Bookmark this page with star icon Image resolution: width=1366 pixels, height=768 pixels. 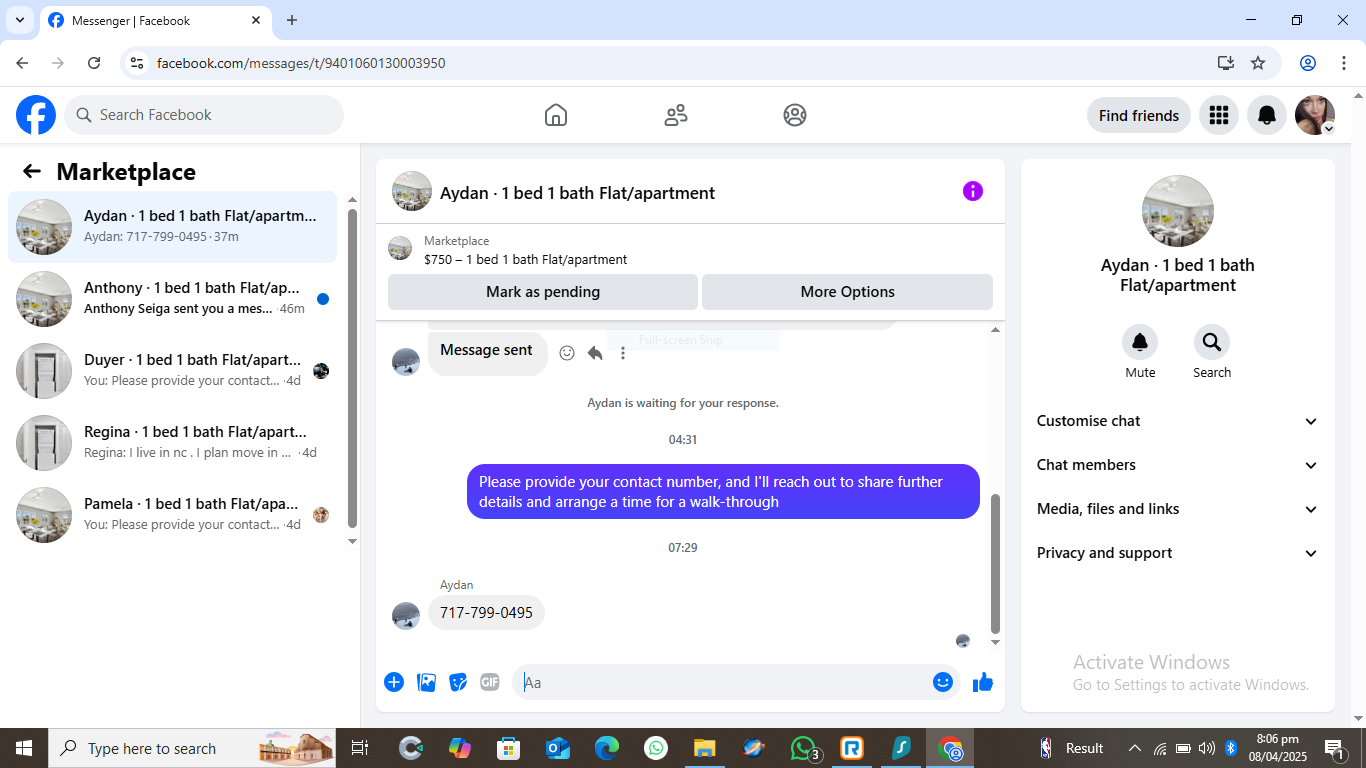tap(1258, 63)
